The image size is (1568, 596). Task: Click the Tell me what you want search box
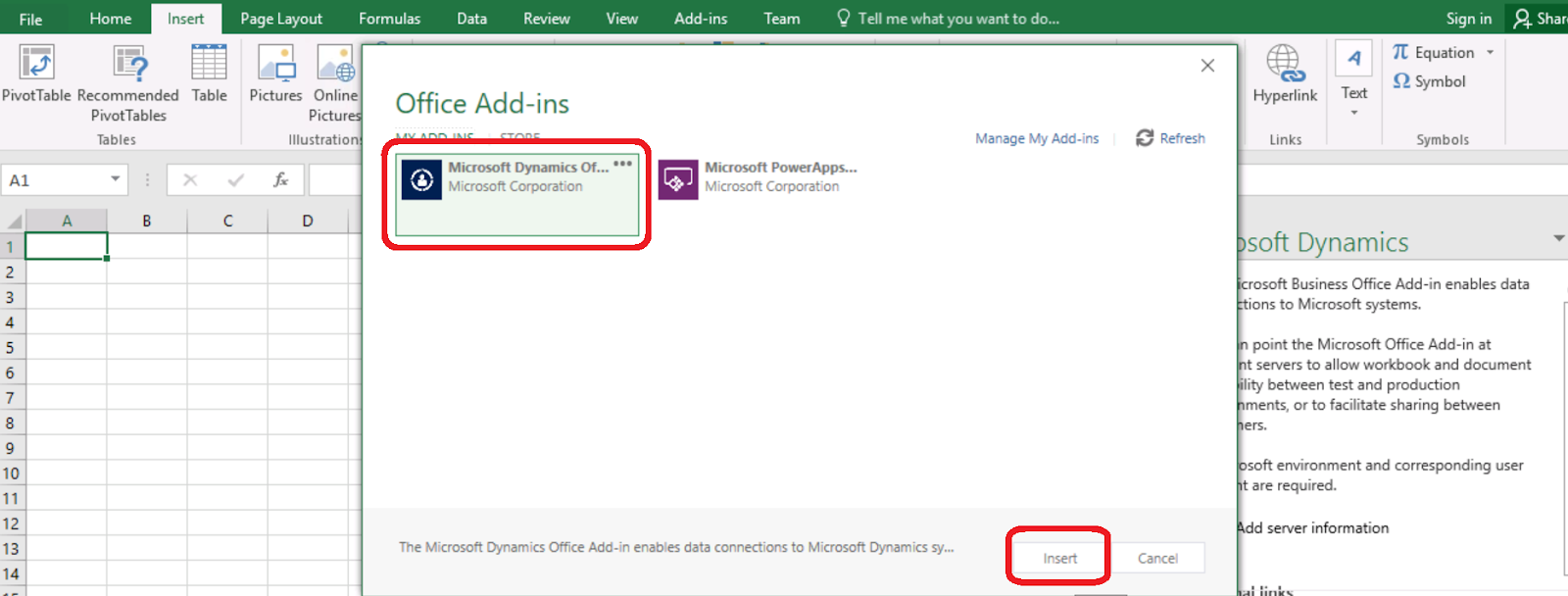click(x=948, y=19)
